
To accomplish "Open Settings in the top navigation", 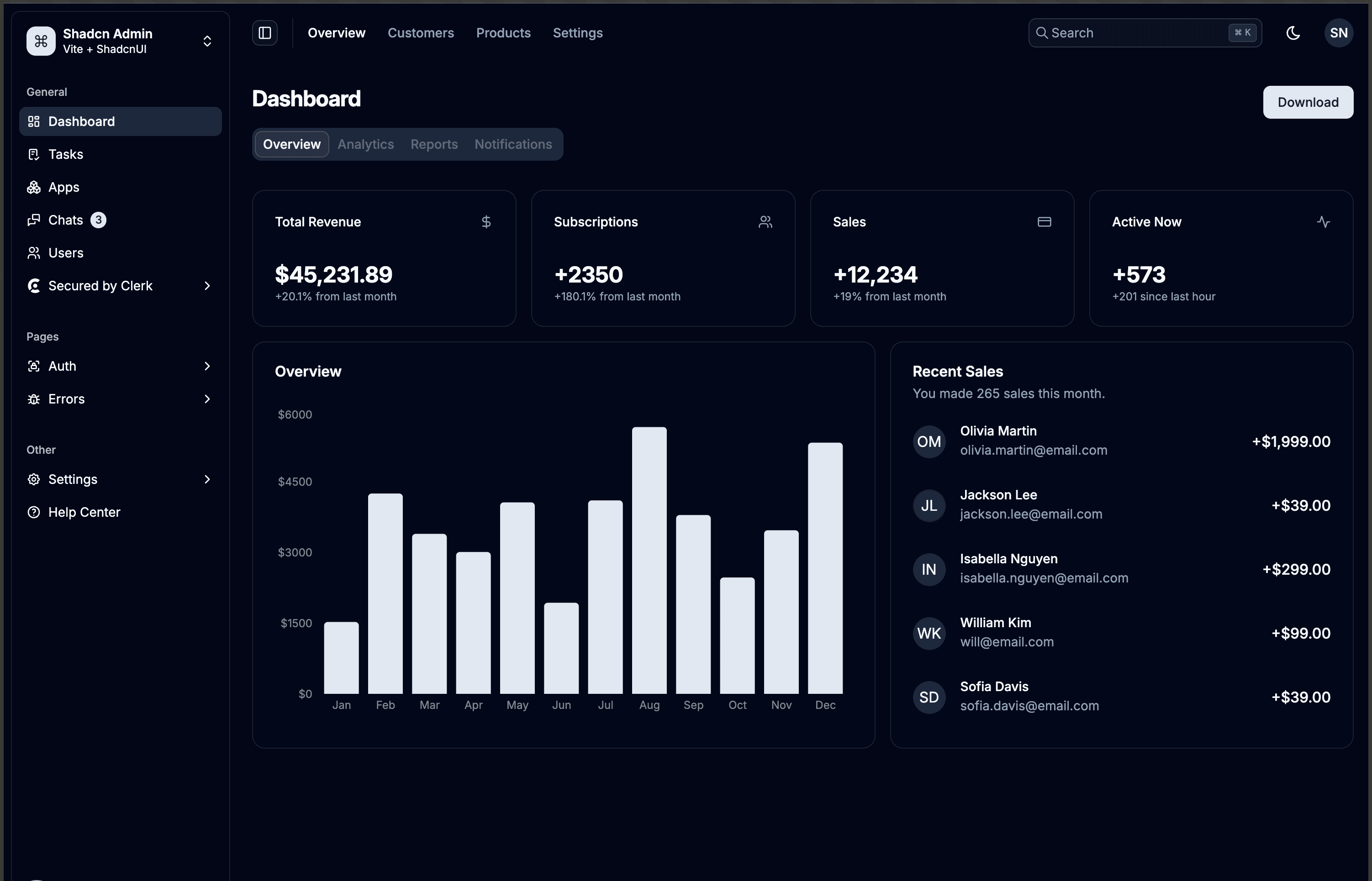I will (578, 33).
